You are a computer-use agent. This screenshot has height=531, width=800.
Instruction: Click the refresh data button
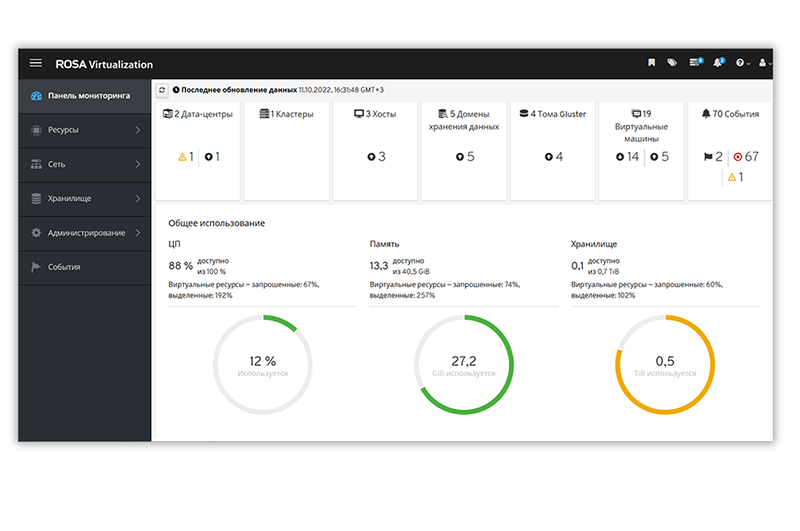click(163, 90)
